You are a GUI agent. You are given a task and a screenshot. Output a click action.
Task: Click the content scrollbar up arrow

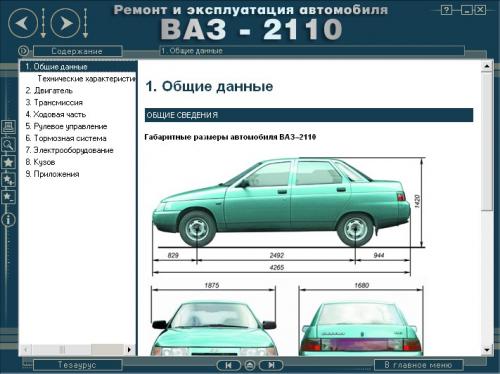point(487,66)
